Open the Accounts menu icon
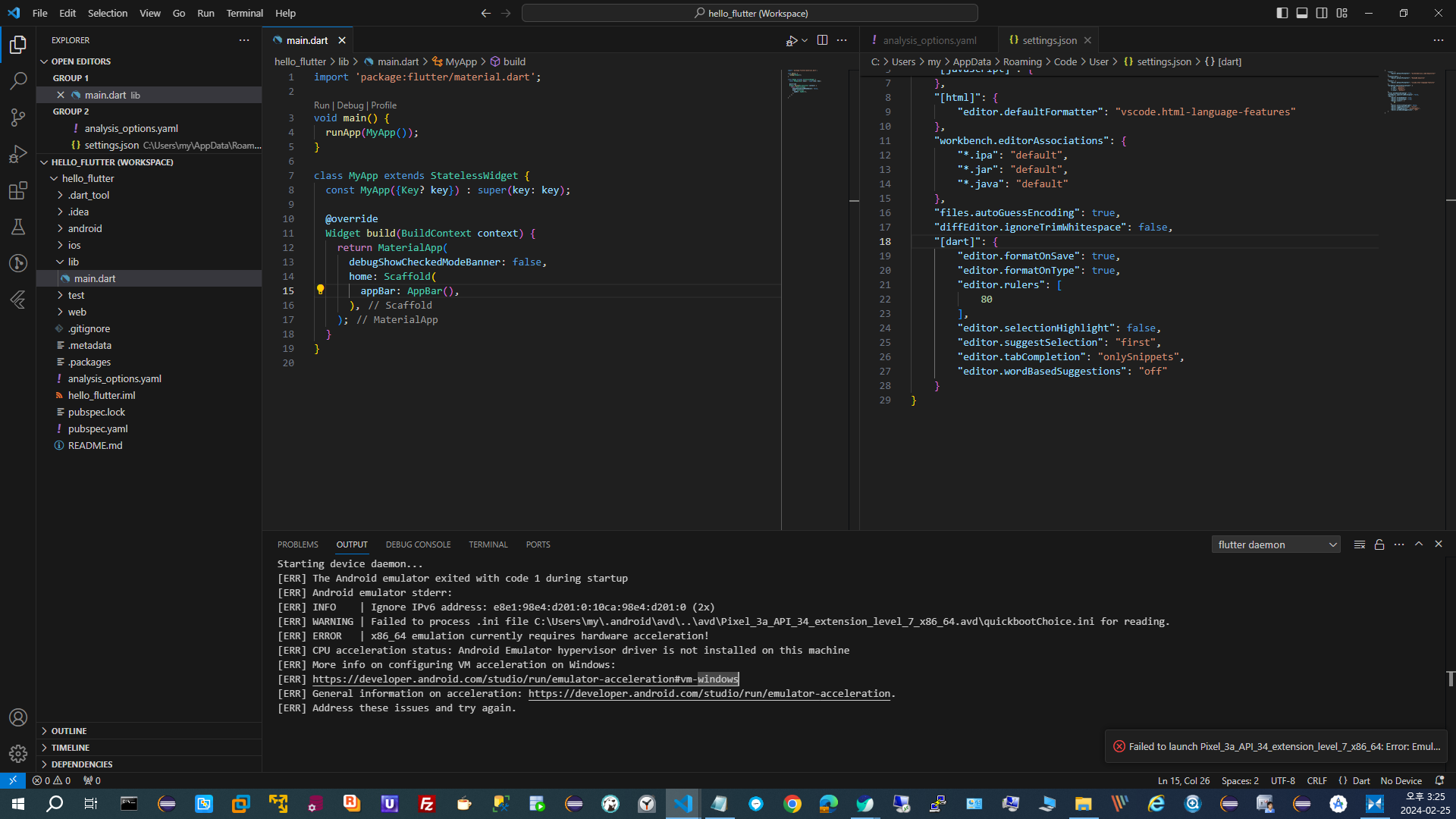 coord(18,717)
